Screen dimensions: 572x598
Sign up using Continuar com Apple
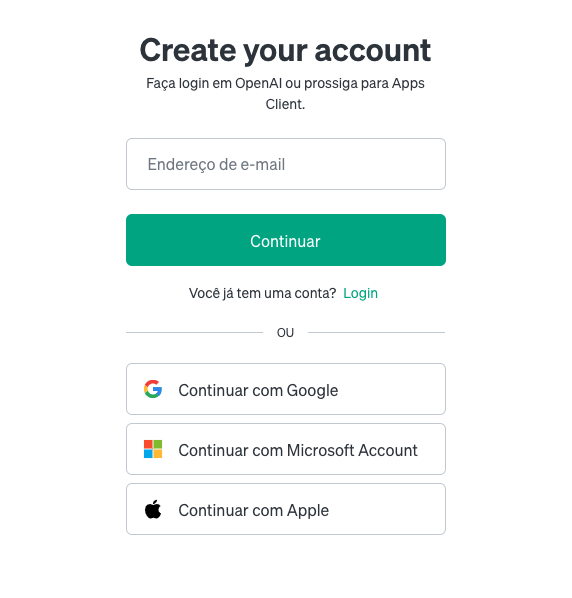(286, 509)
